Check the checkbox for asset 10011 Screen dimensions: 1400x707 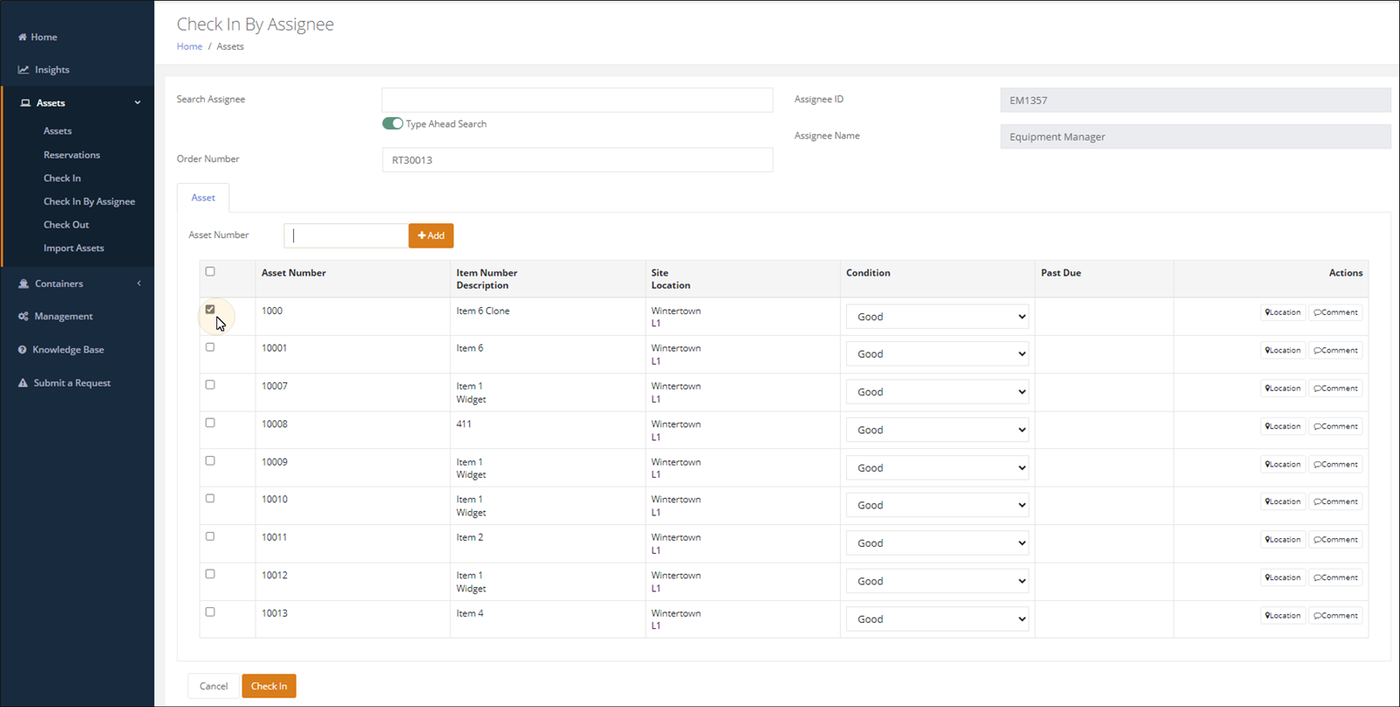coord(210,536)
